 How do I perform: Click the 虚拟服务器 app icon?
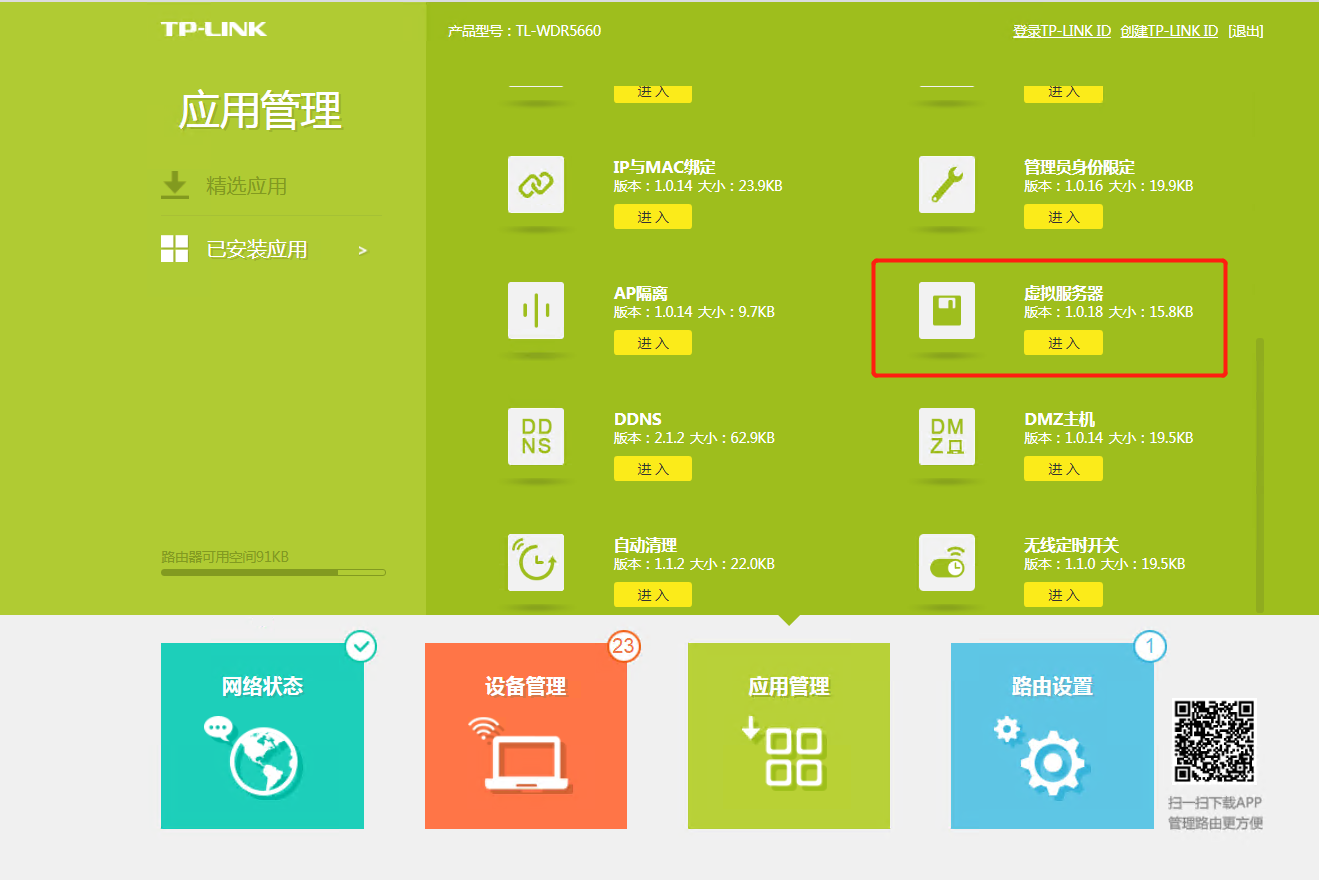(946, 310)
